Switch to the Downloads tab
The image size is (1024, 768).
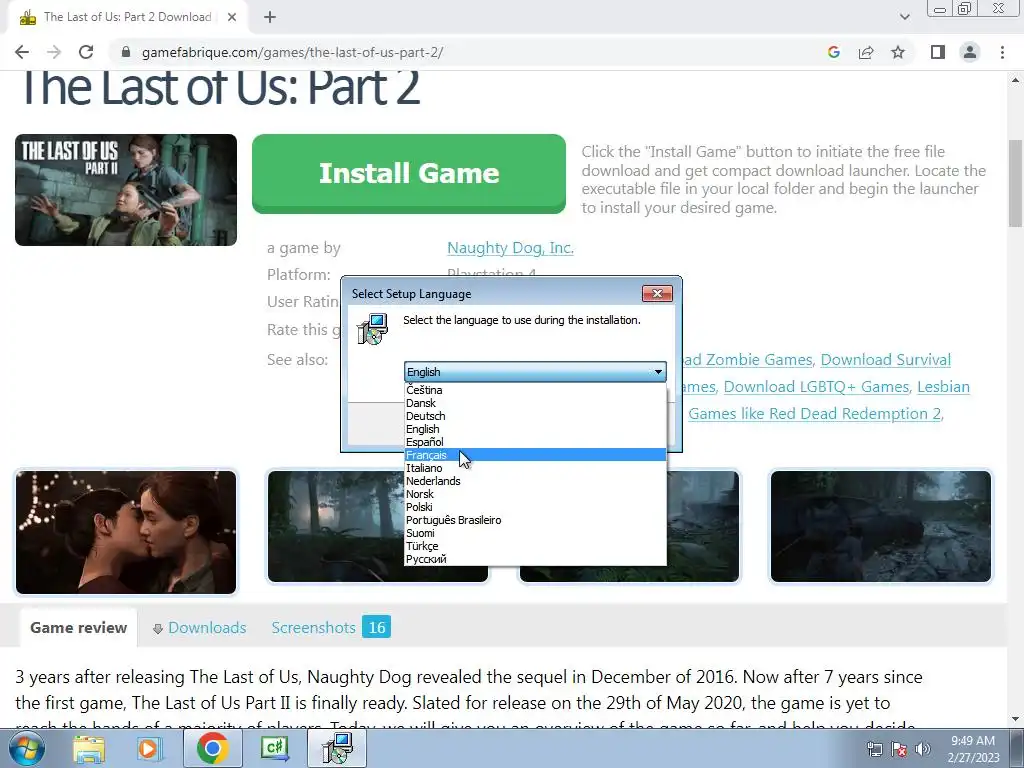[x=199, y=628]
